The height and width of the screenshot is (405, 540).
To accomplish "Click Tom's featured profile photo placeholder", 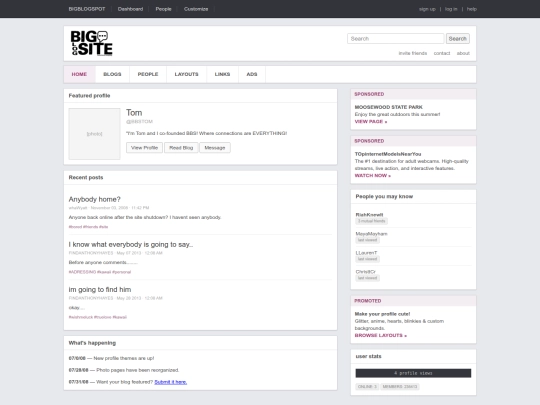I will click(x=94, y=134).
